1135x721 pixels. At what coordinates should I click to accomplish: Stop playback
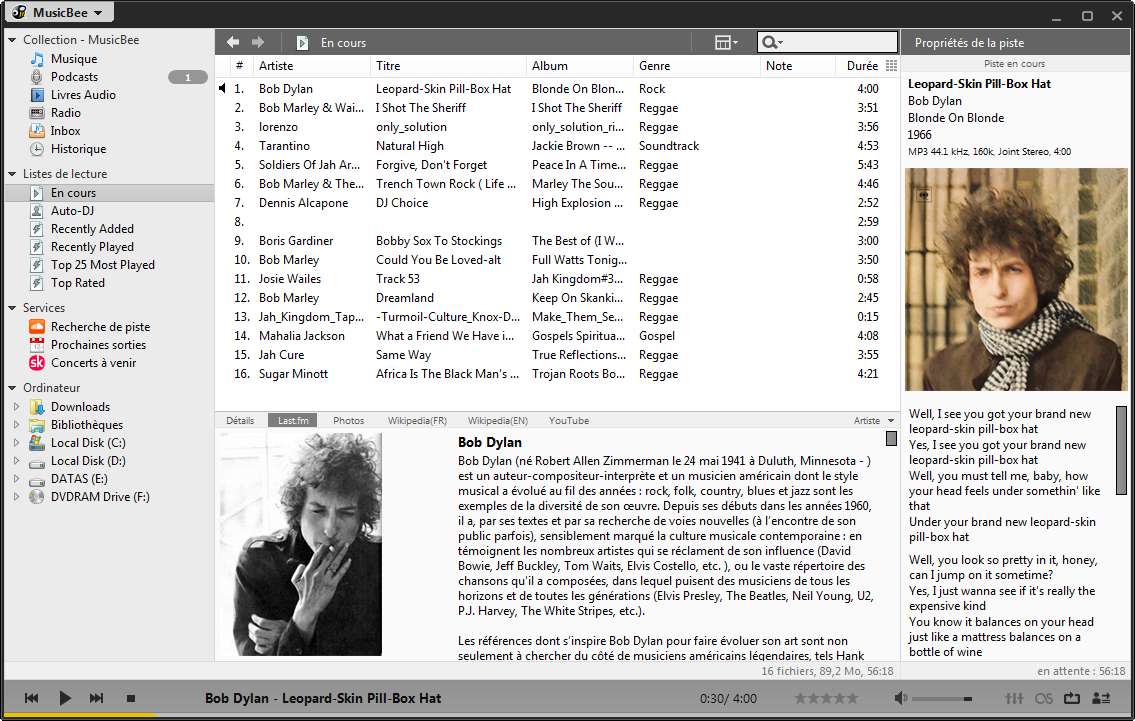131,699
